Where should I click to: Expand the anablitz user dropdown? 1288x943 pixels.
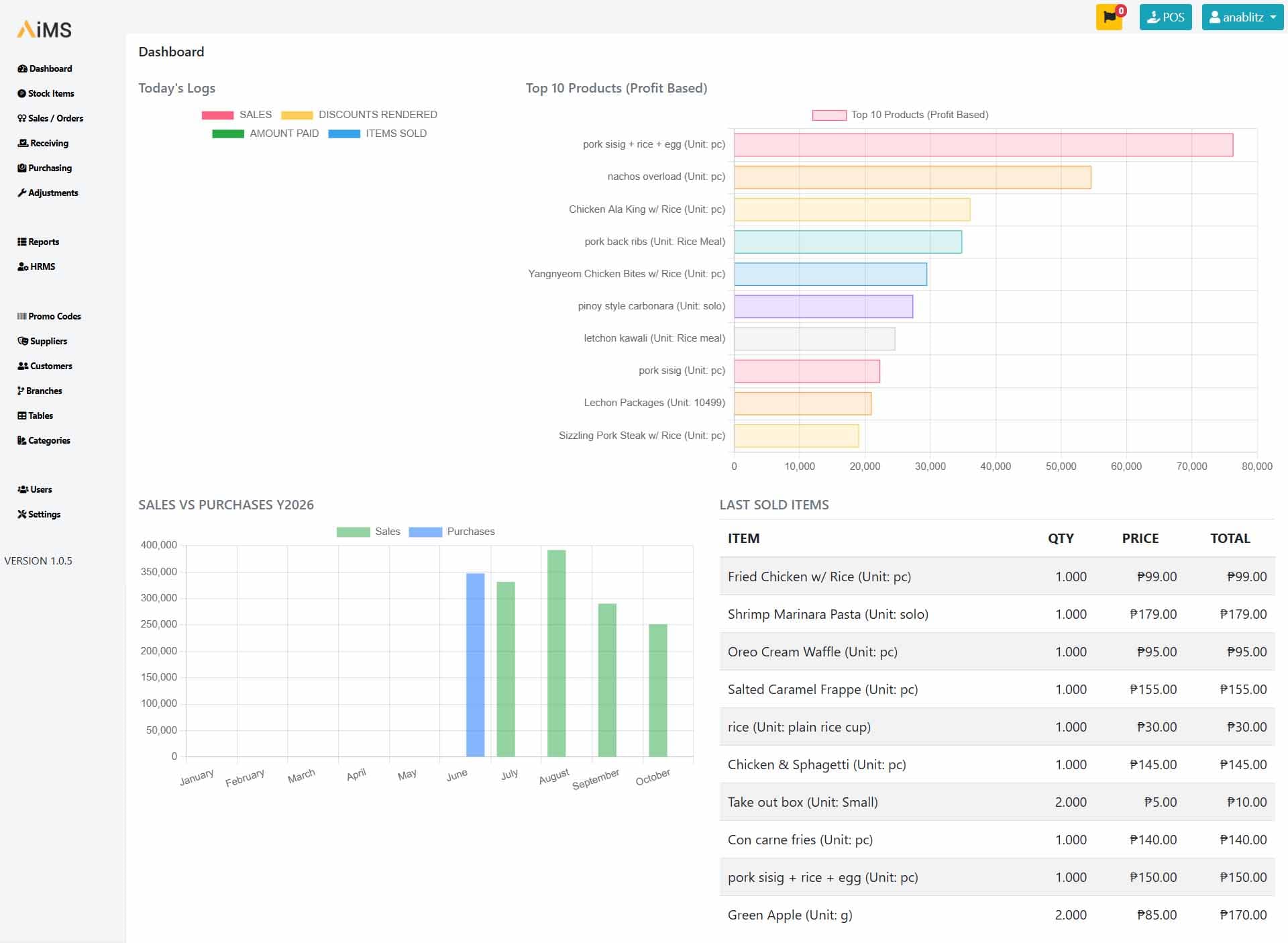point(1242,17)
